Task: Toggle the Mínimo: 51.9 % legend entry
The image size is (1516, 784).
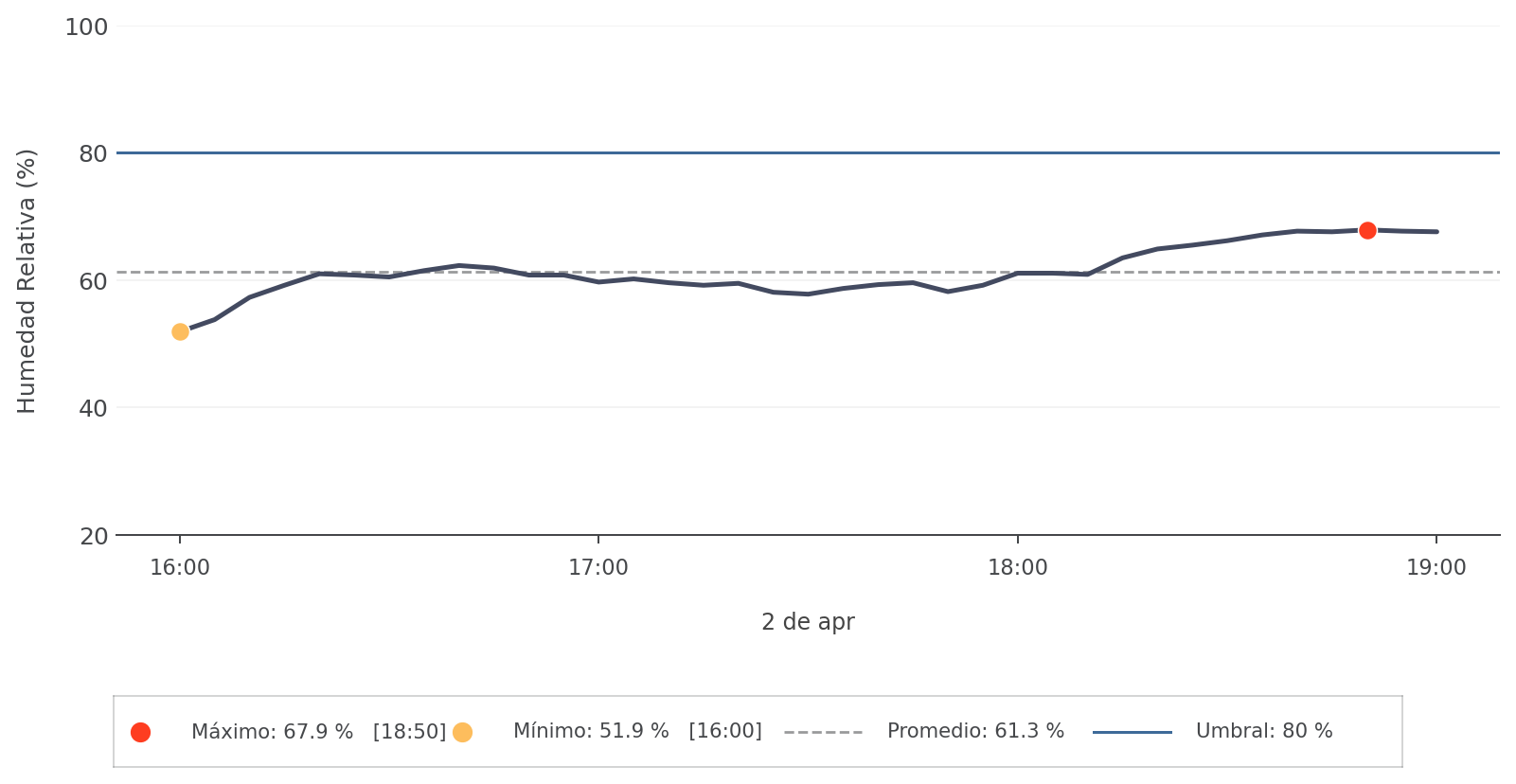Action: pyautogui.click(x=636, y=732)
